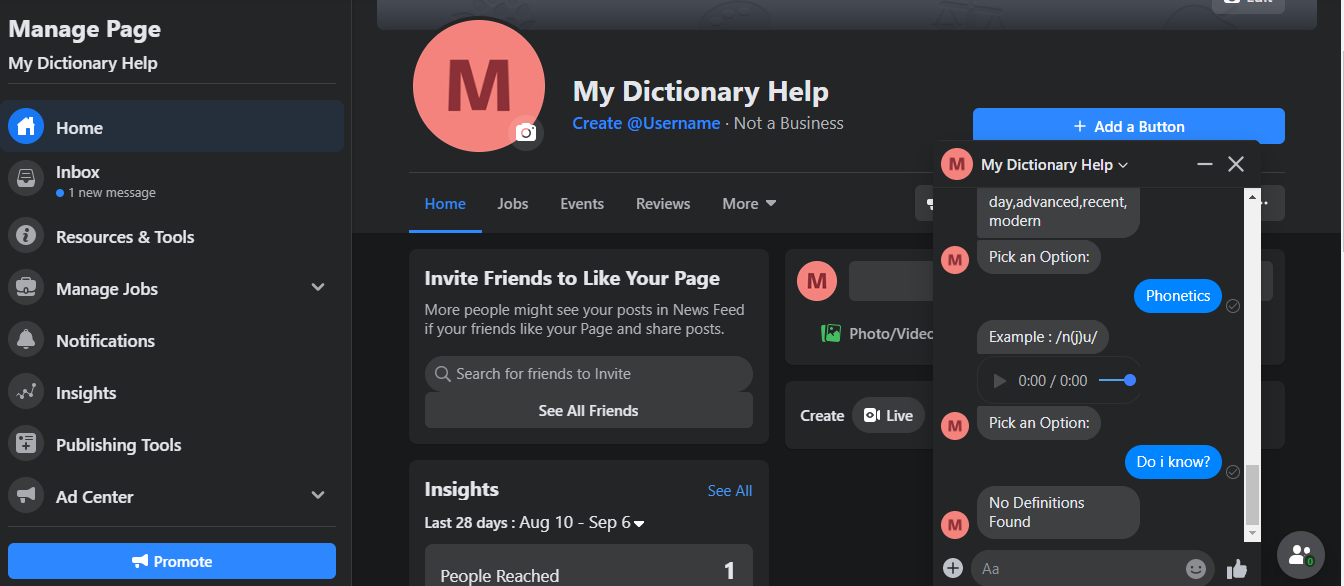
Task: Open chat settings dropdown beside My Dictionary Help
Action: (1123, 165)
